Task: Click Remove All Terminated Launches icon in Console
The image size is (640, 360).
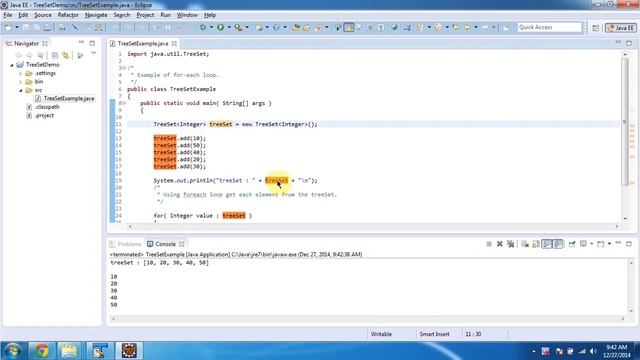Action: click(510, 244)
